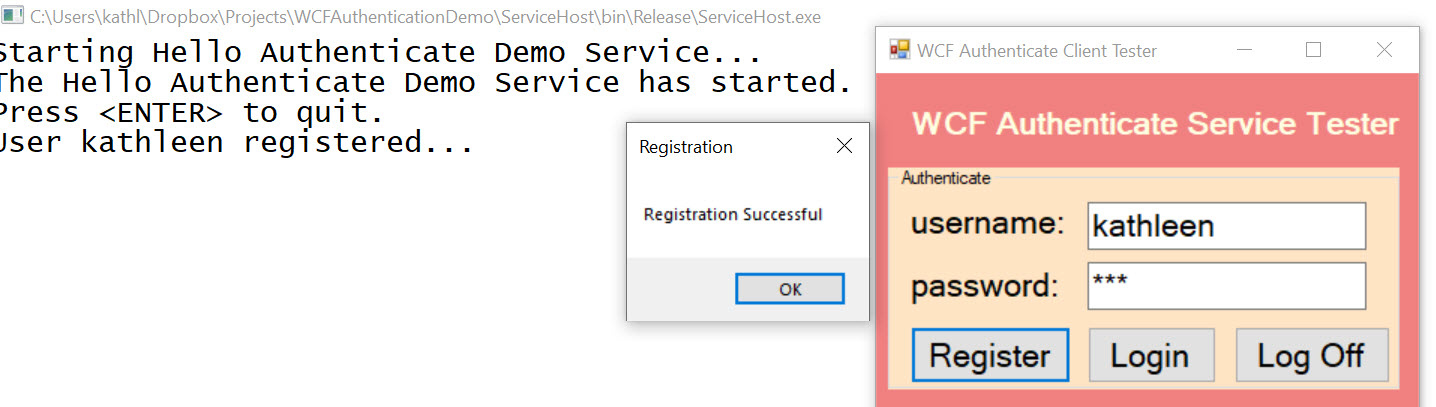1436x407 pixels.
Task: Close the WCF Authenticate Client Tester window
Action: click(1384, 50)
